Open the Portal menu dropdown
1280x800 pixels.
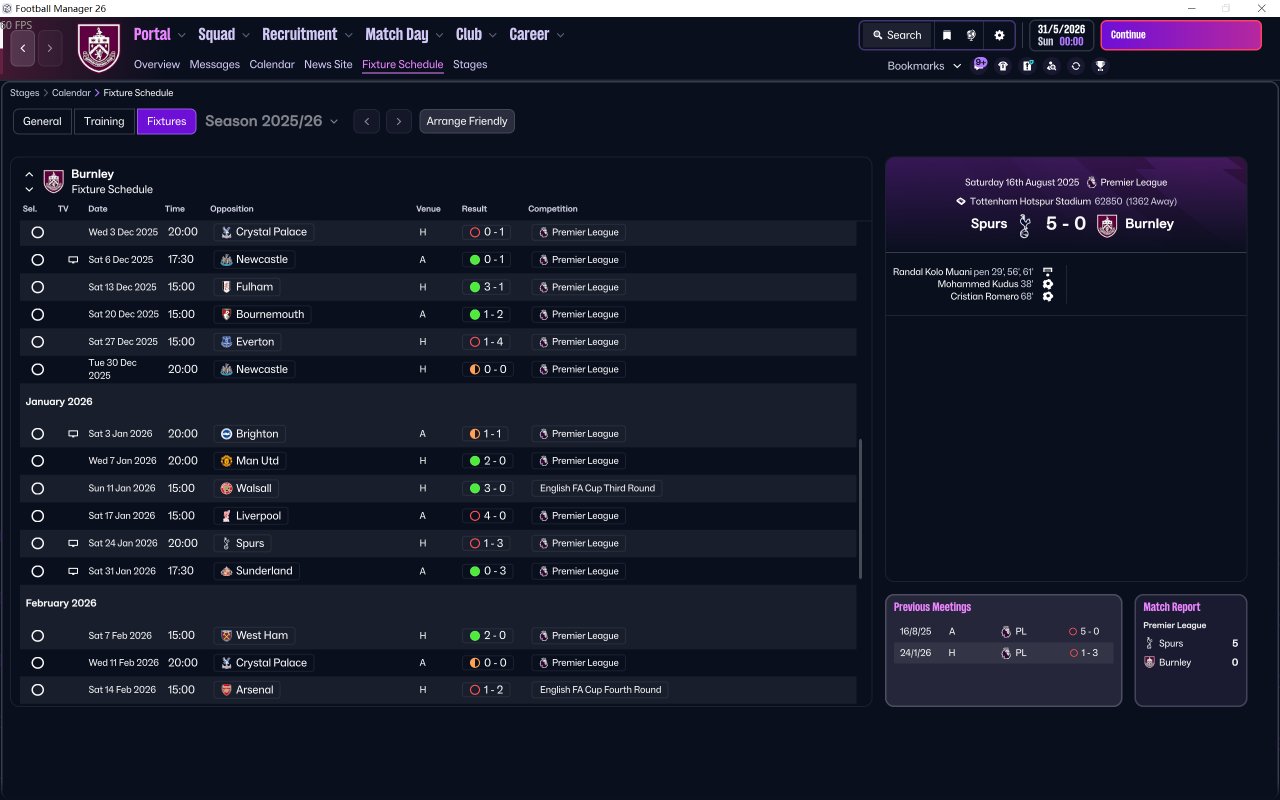pyautogui.click(x=160, y=35)
